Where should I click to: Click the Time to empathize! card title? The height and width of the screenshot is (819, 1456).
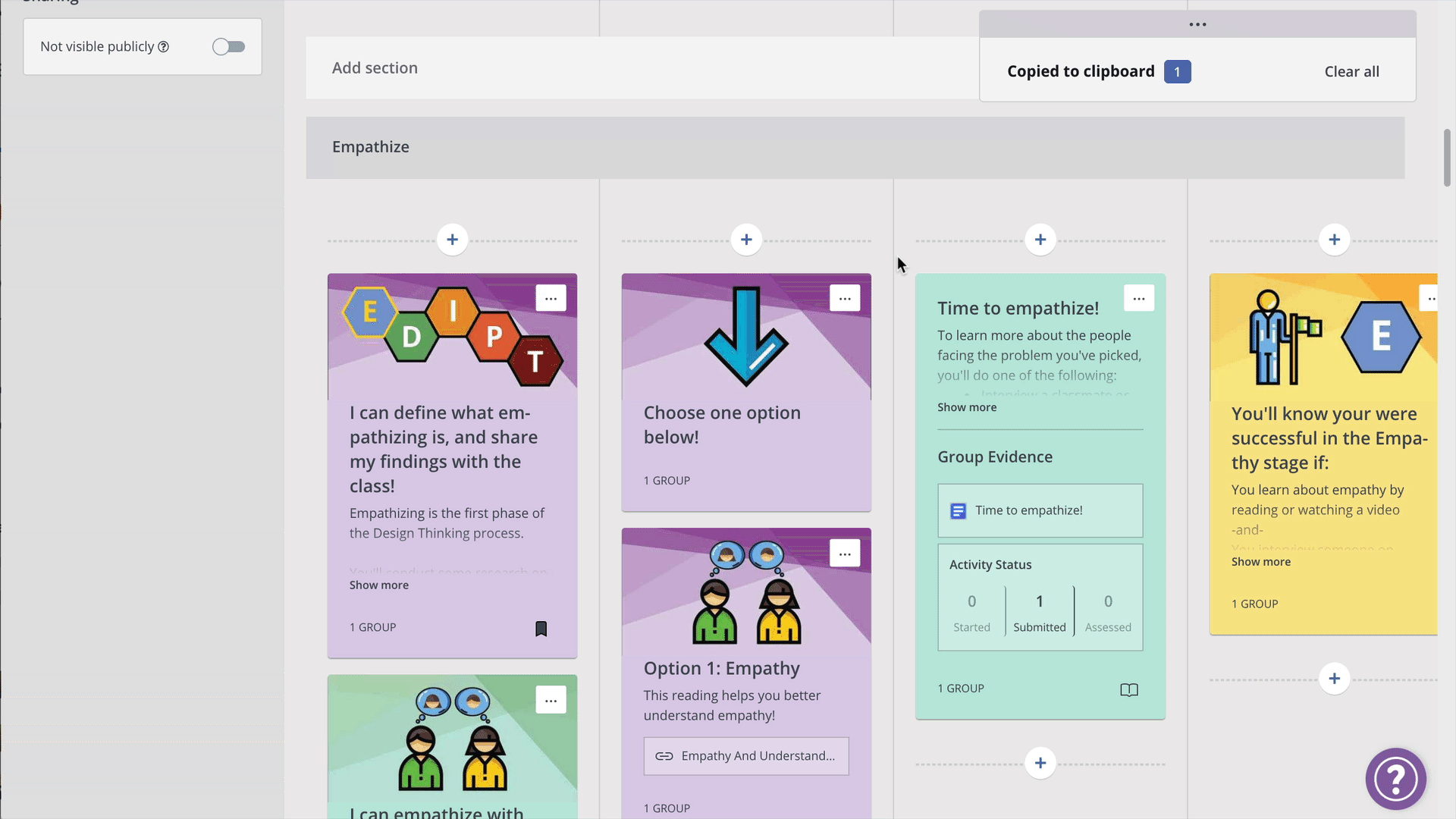coord(1018,309)
